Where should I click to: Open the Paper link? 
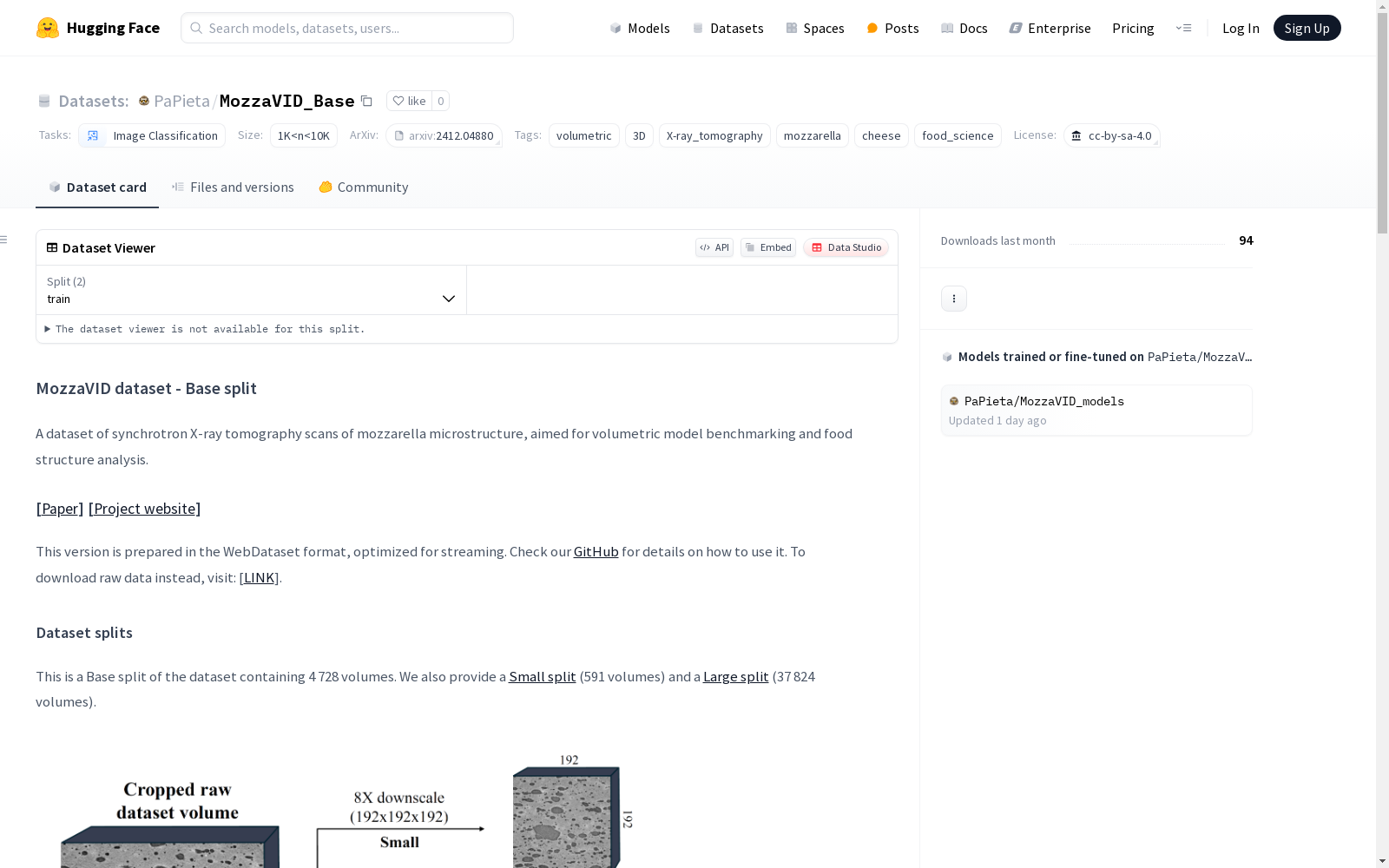pyautogui.click(x=60, y=509)
